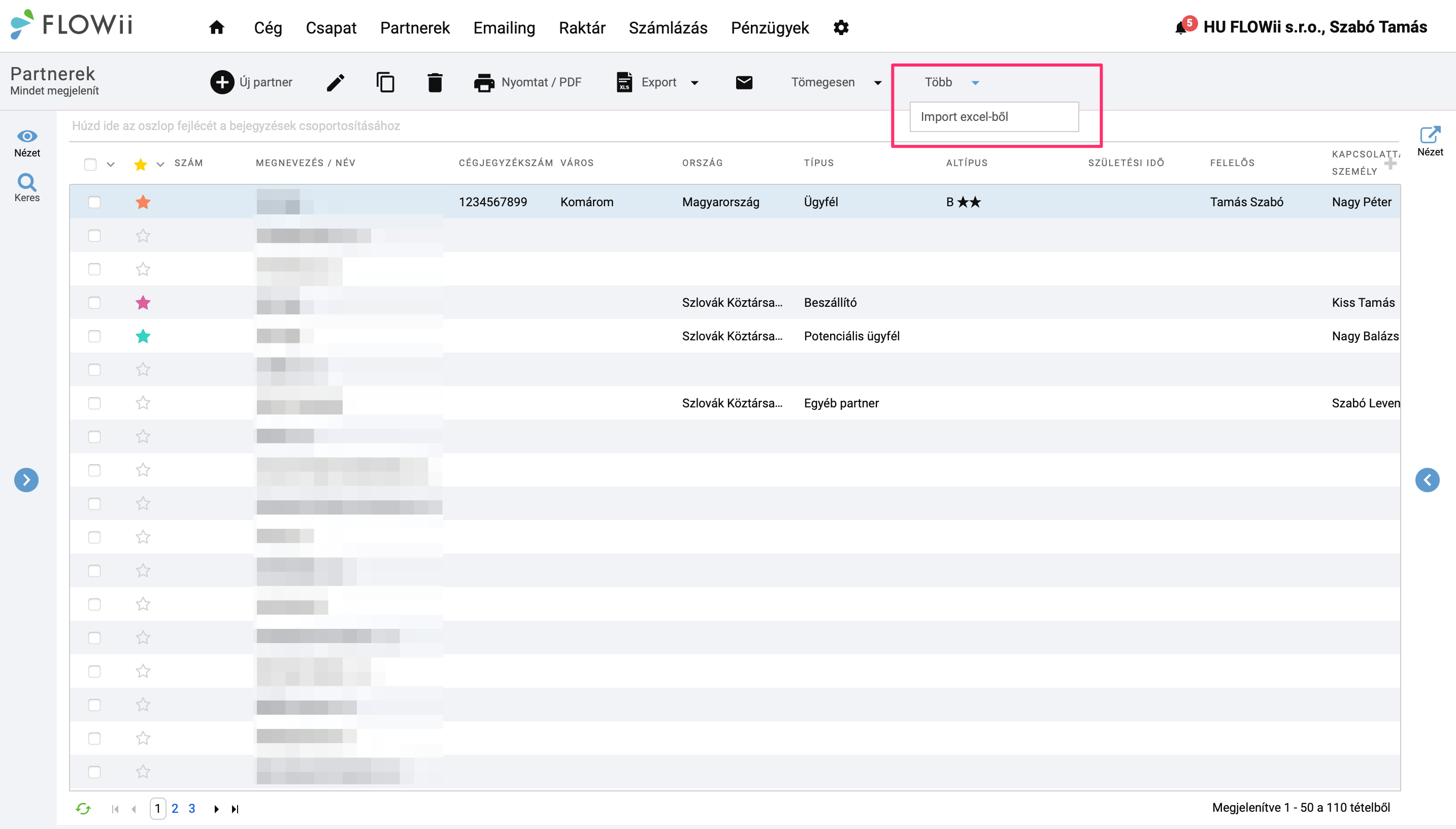This screenshot has width=1456, height=829.
Task: Sort by the ORSZÁG column header
Action: pos(702,163)
